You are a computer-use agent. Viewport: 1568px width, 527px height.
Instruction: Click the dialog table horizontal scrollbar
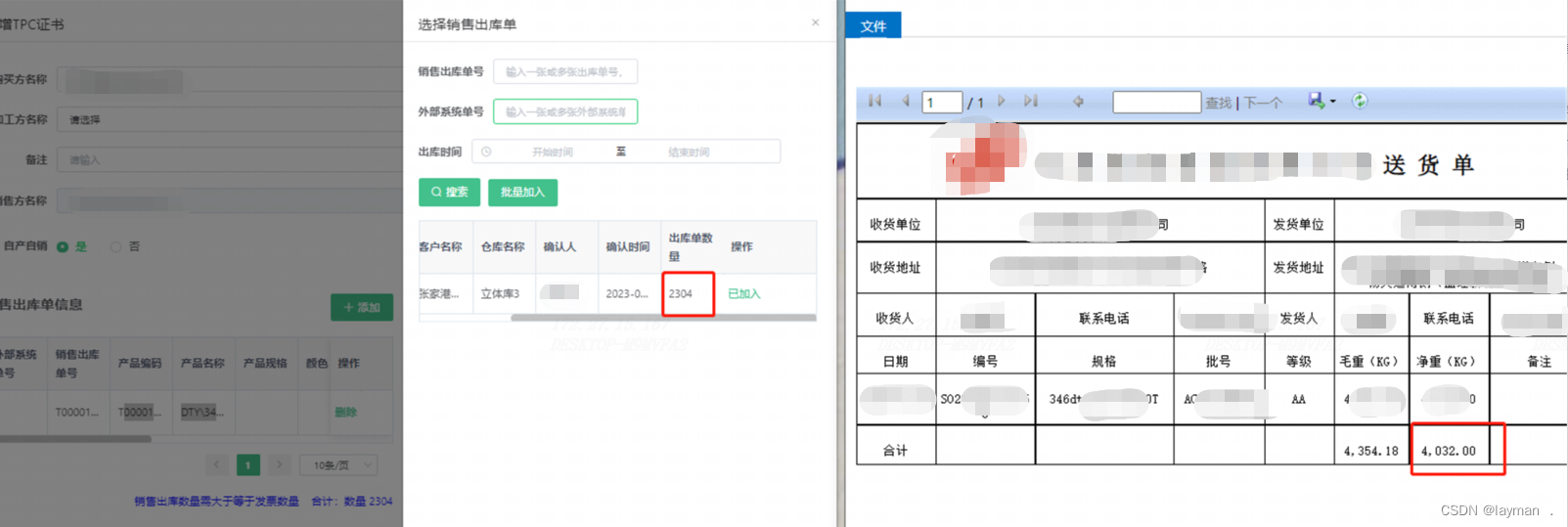coord(662,318)
